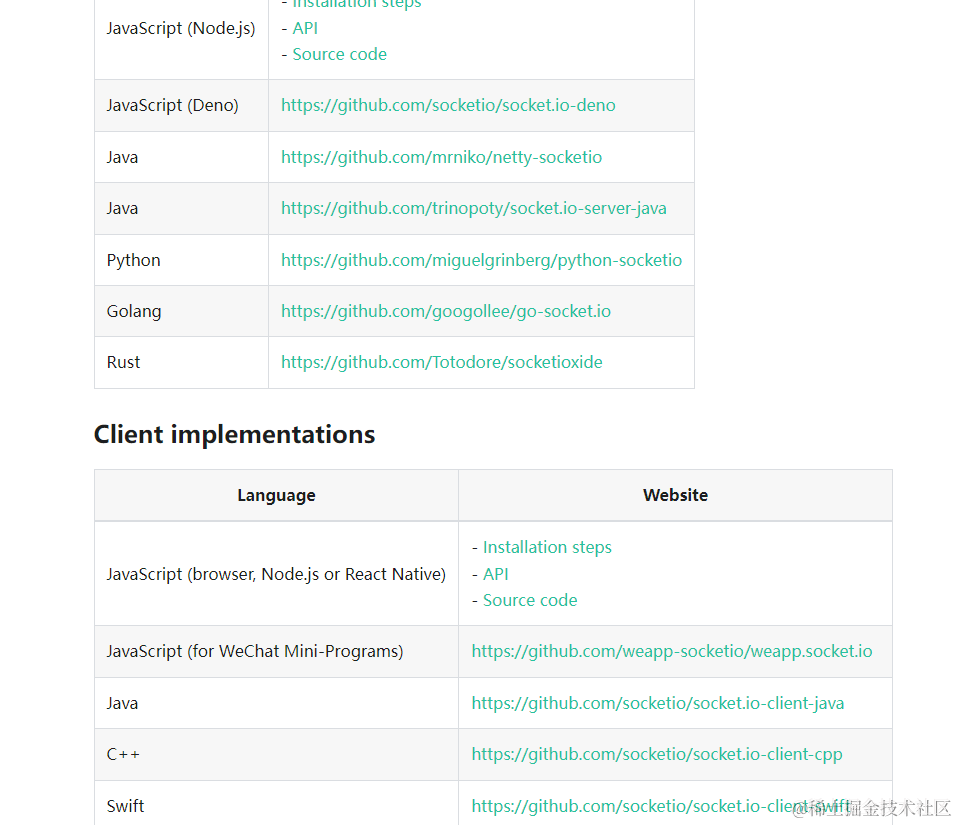Open trinopoty socket.io-server-java link
This screenshot has width=958, height=825.
pyautogui.click(x=474, y=208)
